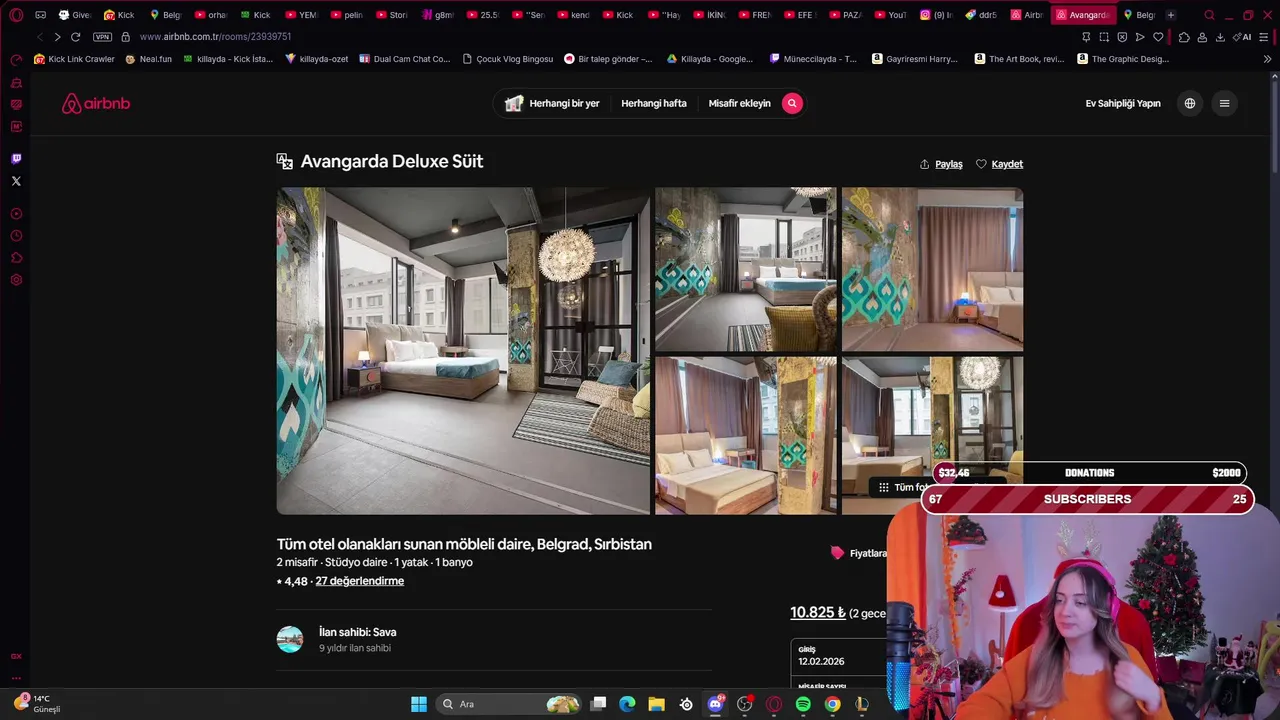1280x720 pixels.
Task: Open the browser tab search magnifier
Action: (1209, 15)
